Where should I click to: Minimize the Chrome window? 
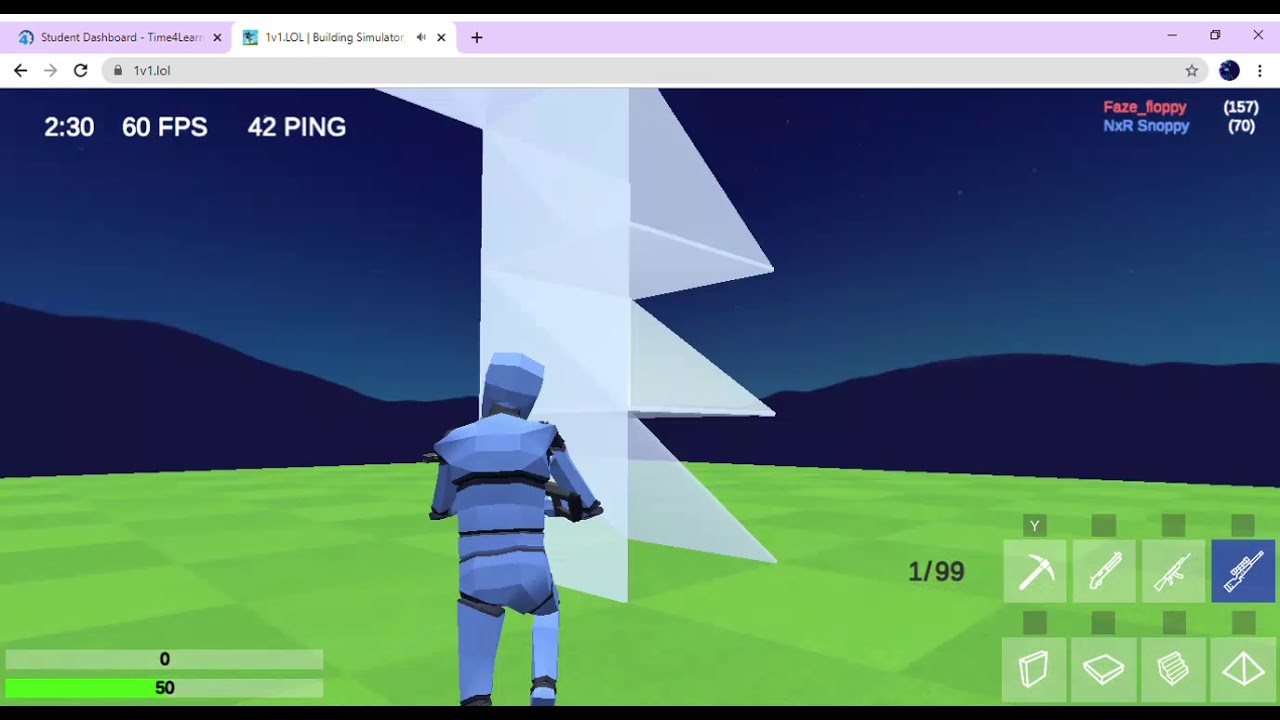click(1172, 35)
